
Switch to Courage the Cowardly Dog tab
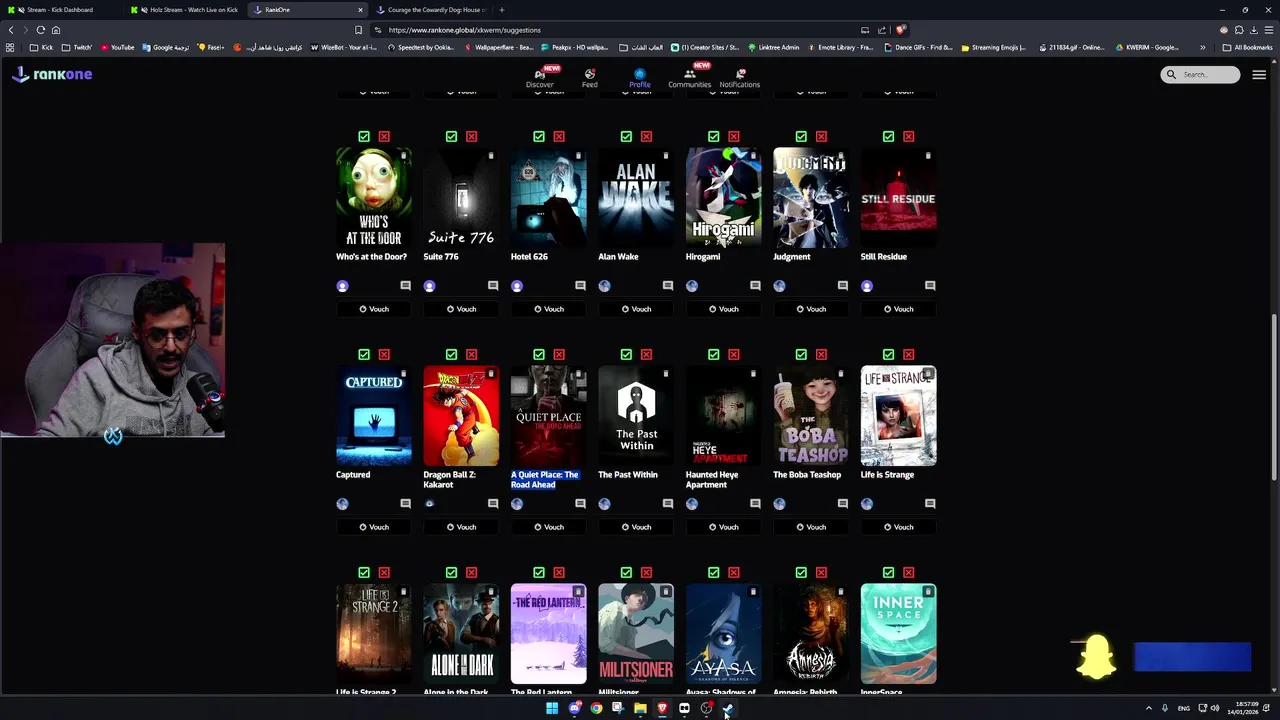[432, 10]
